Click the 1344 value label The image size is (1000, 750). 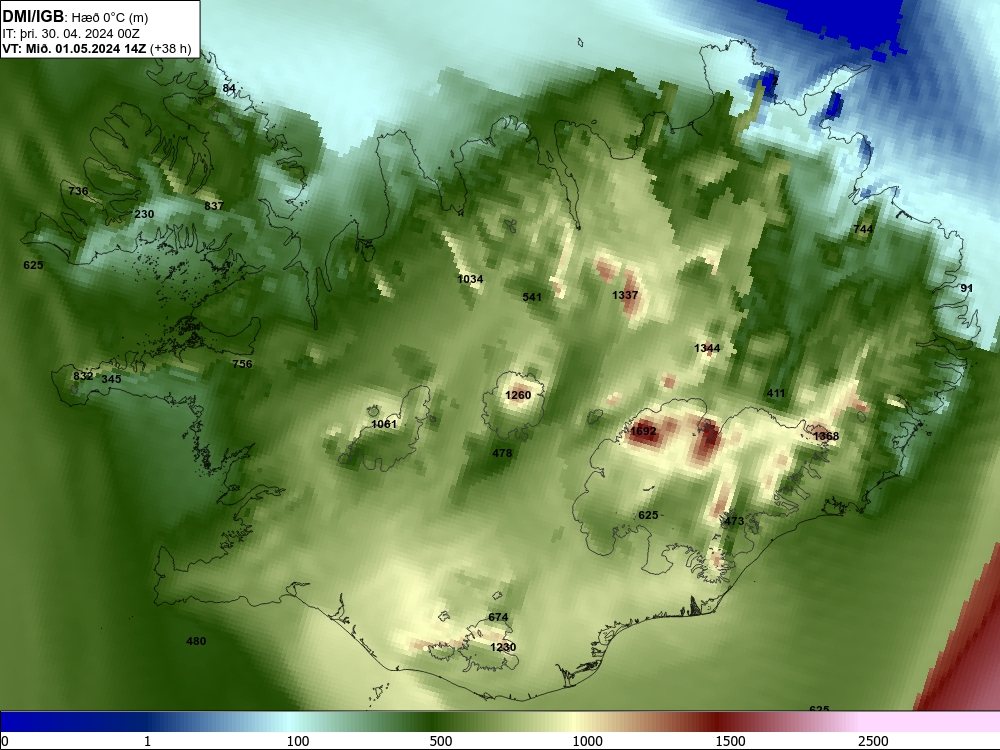pos(707,348)
